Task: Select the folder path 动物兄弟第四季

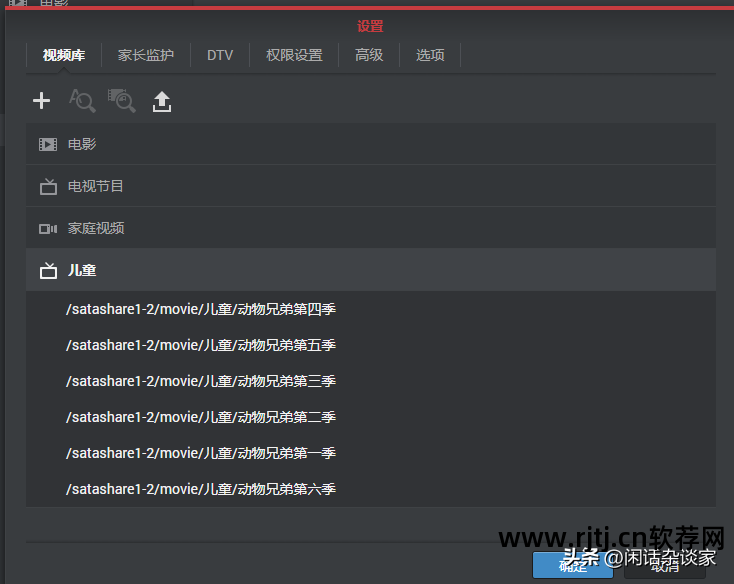Action: point(201,309)
